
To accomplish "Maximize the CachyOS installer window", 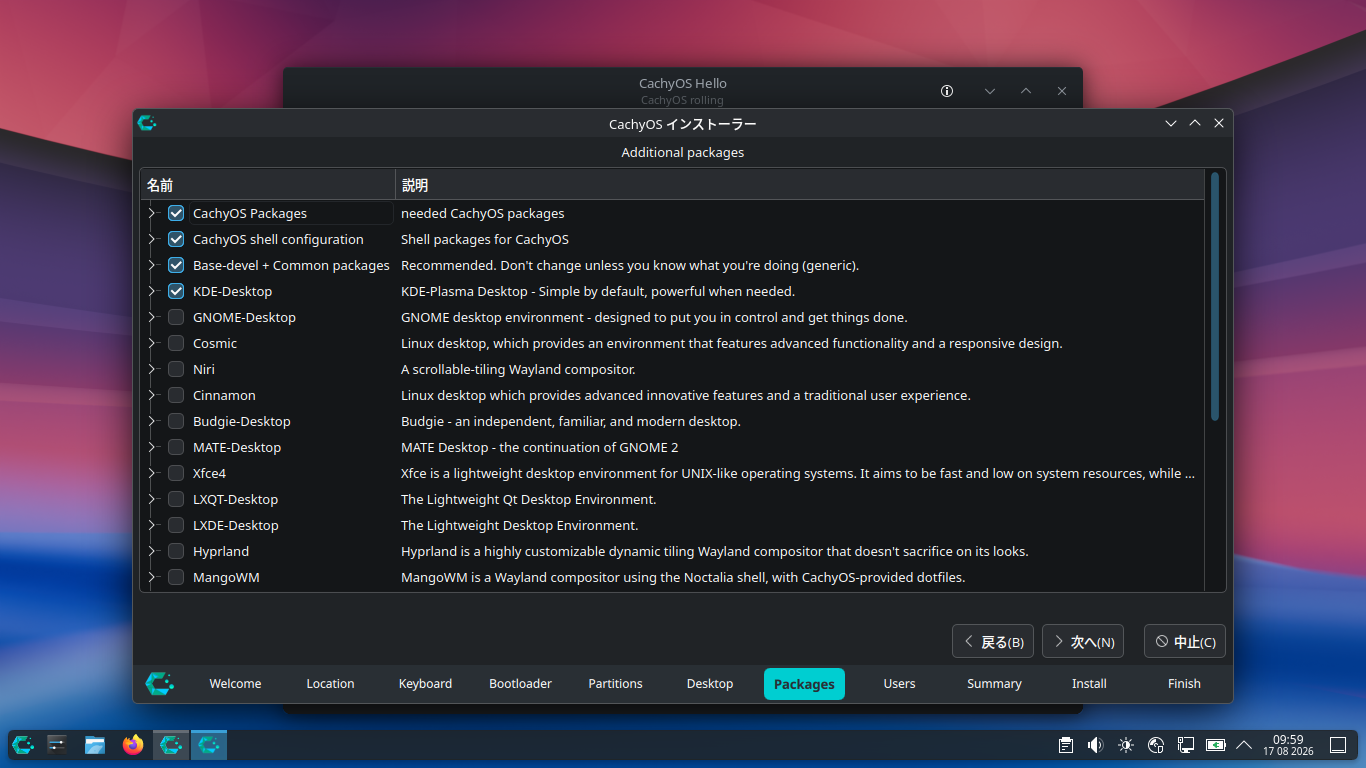I will tap(1195, 123).
